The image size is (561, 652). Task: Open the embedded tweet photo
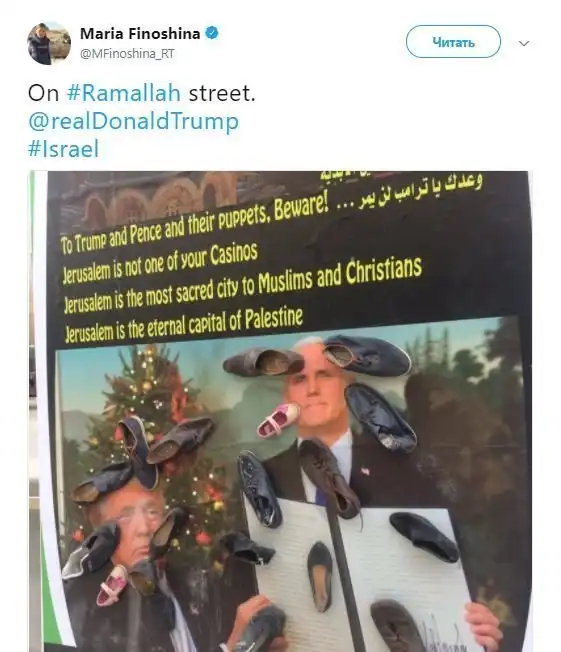[281, 411]
